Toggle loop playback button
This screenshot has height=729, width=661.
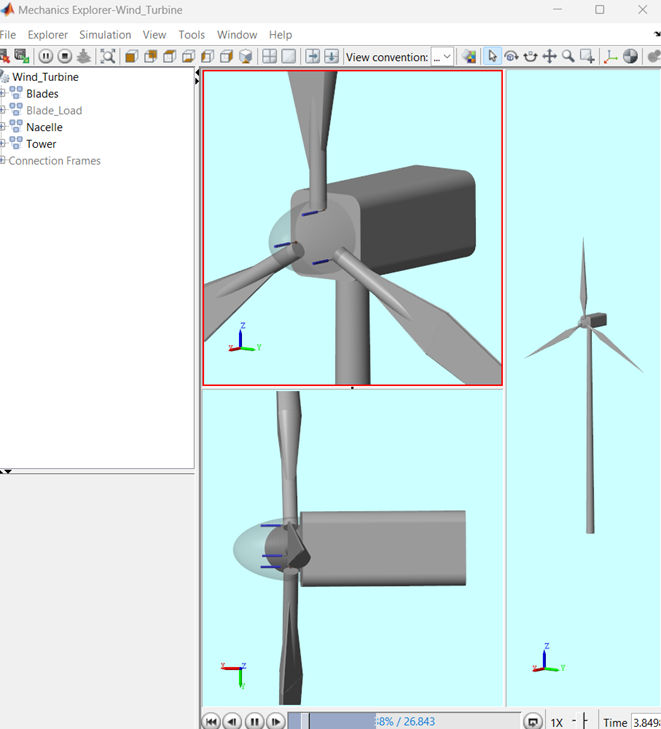(x=533, y=722)
